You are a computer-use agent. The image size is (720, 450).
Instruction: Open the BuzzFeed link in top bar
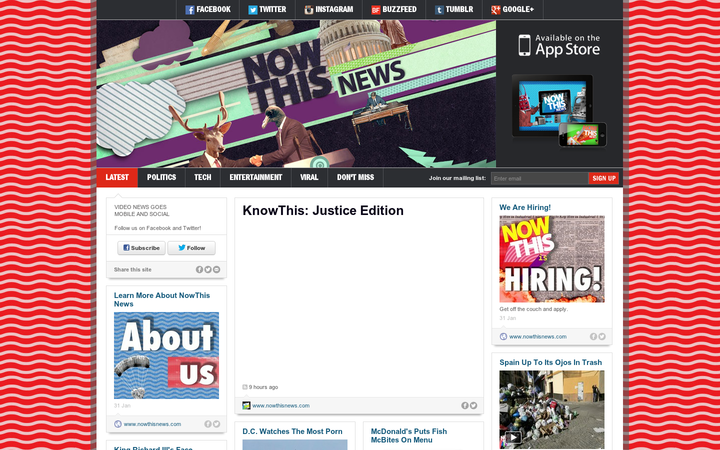pos(394,9)
